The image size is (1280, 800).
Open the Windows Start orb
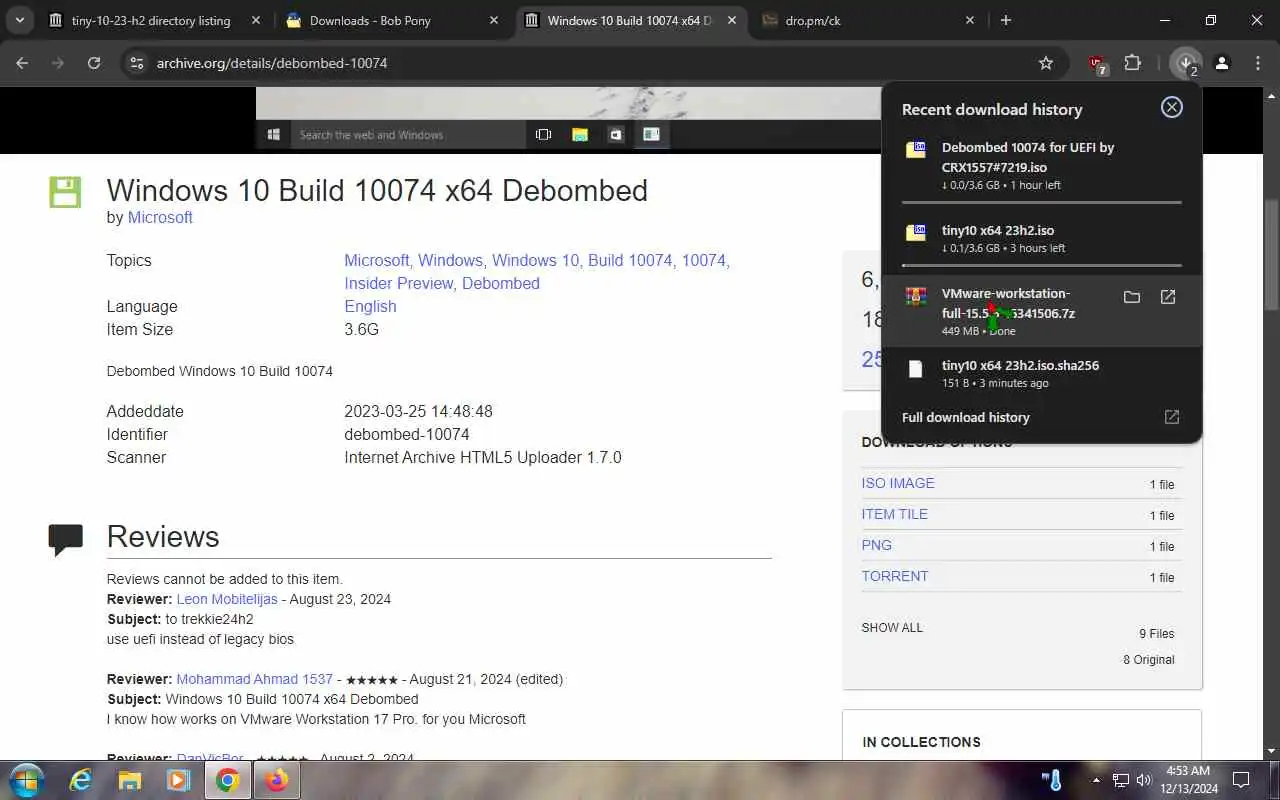[26, 780]
